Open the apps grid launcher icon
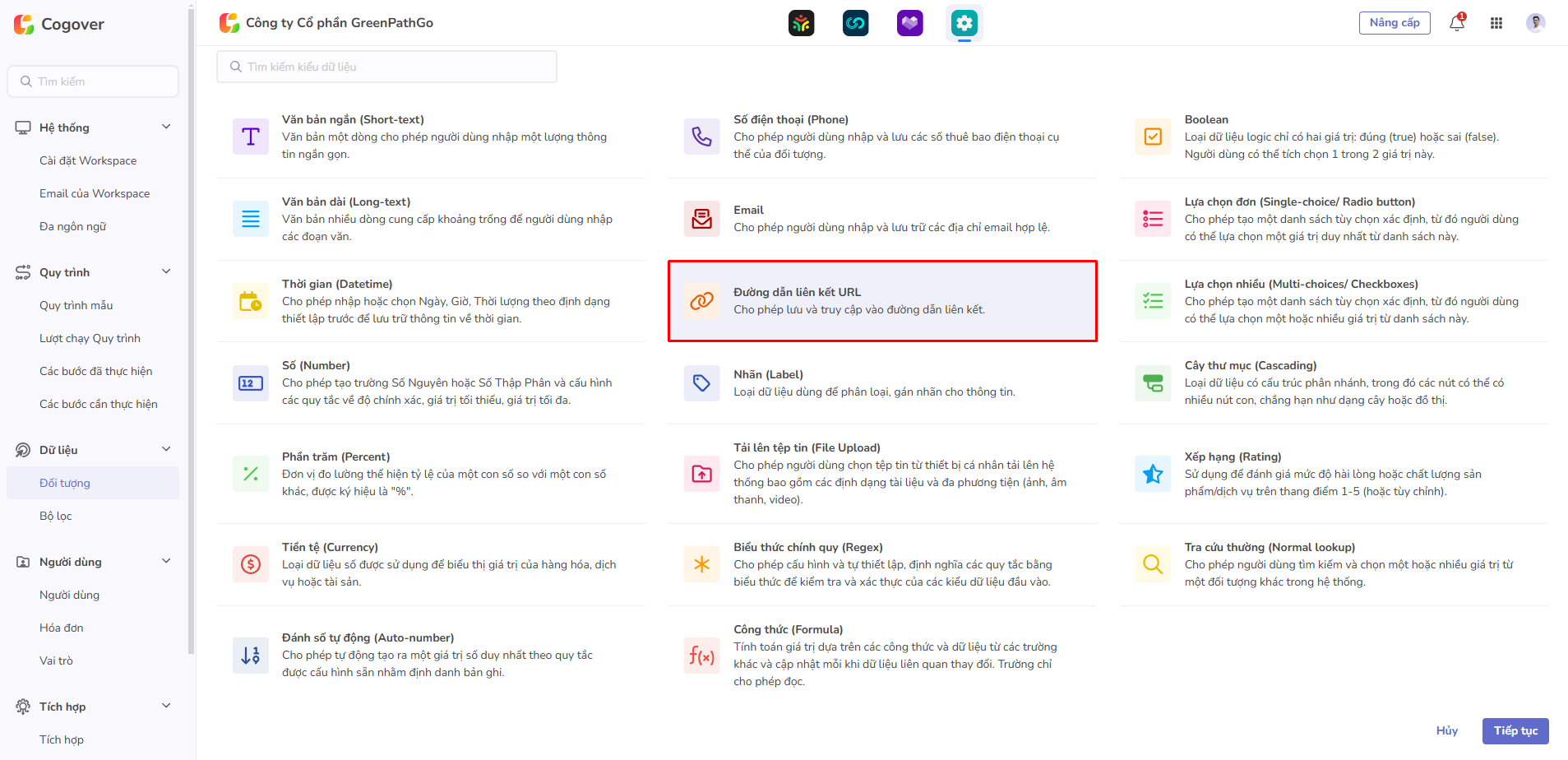The width and height of the screenshot is (1568, 760). click(x=1496, y=23)
